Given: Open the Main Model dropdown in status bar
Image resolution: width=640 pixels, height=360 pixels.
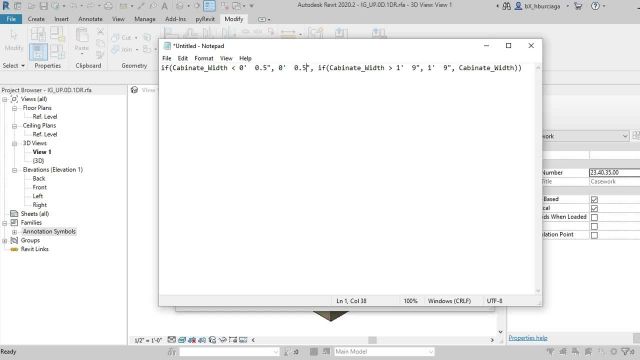Looking at the screenshot, I should (x=384, y=351).
